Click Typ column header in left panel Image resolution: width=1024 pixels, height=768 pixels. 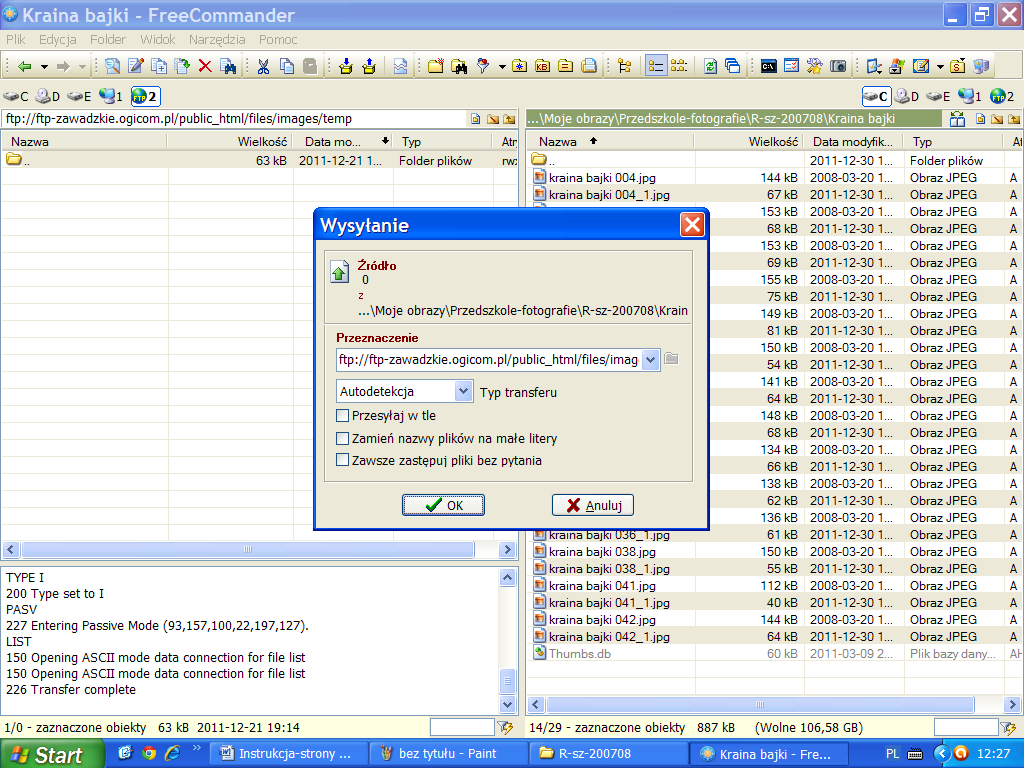tap(442, 142)
